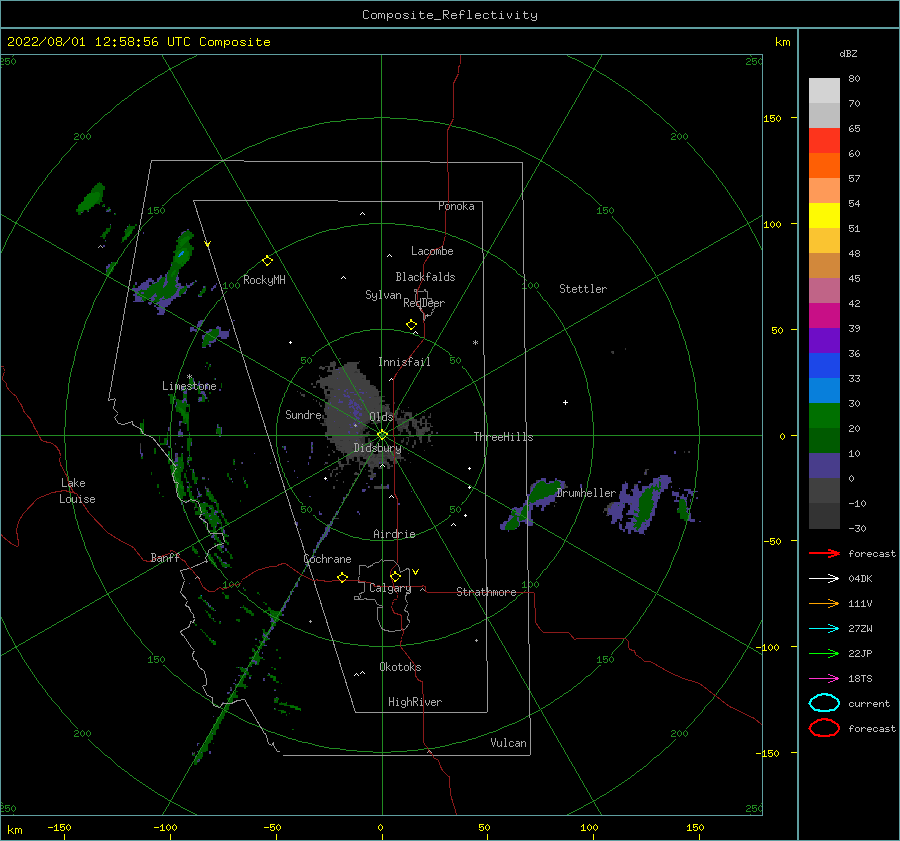This screenshot has height=841, width=900.
Task: Click yellow diamond marker south of RedDeer
Action: click(411, 325)
